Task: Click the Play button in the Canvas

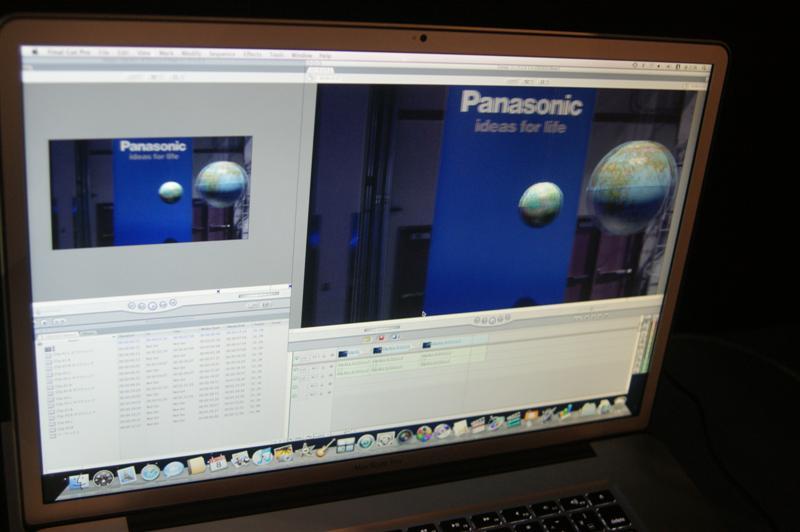Action: click(x=492, y=320)
